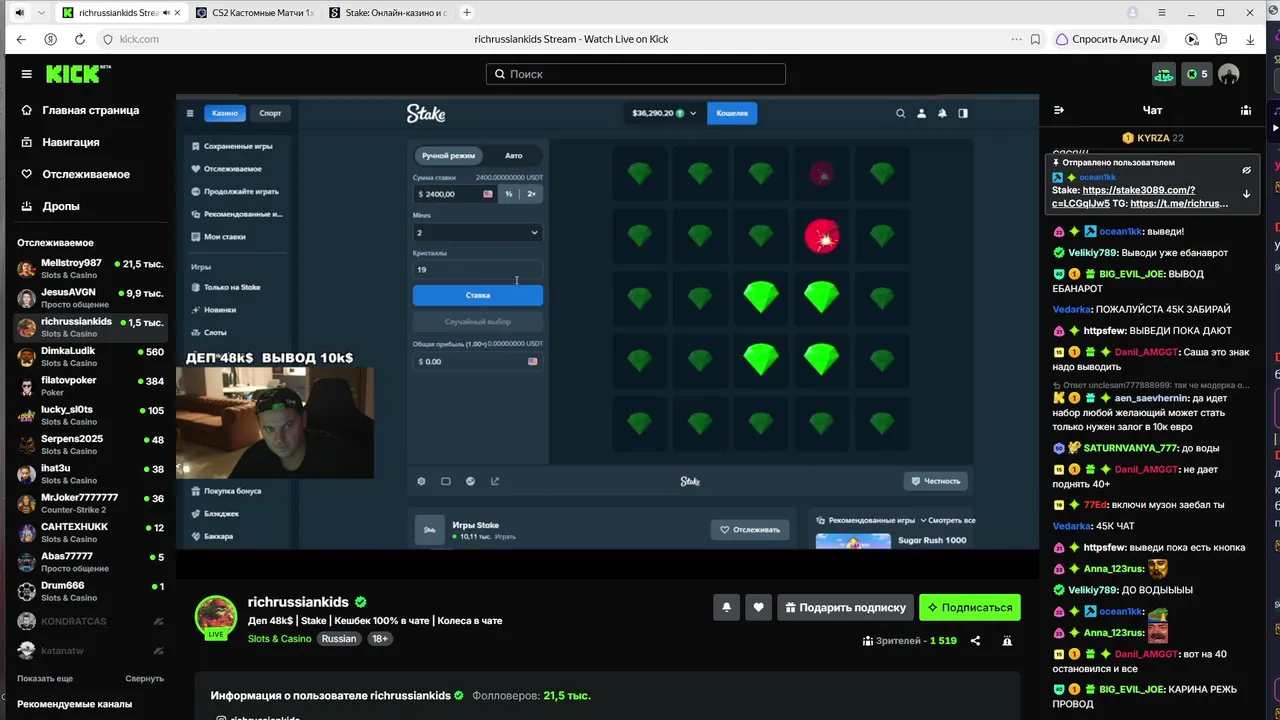1280x720 pixels.
Task: Share the stream with the share icon
Action: click(975, 641)
